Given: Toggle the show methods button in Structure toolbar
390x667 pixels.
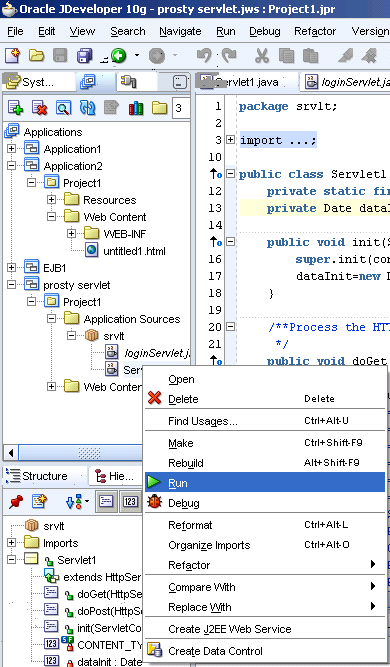Looking at the screenshot, I should [x=106, y=502].
